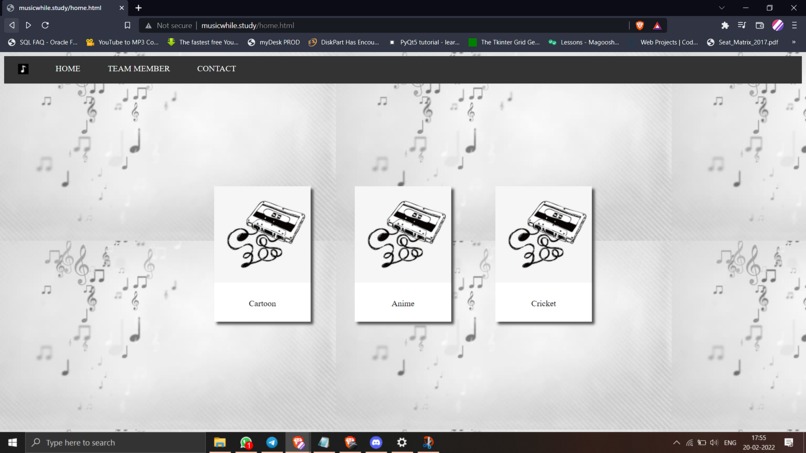Viewport: 806px width, 453px height.
Task: Open the tab search dropdown arrow
Action: [722, 8]
